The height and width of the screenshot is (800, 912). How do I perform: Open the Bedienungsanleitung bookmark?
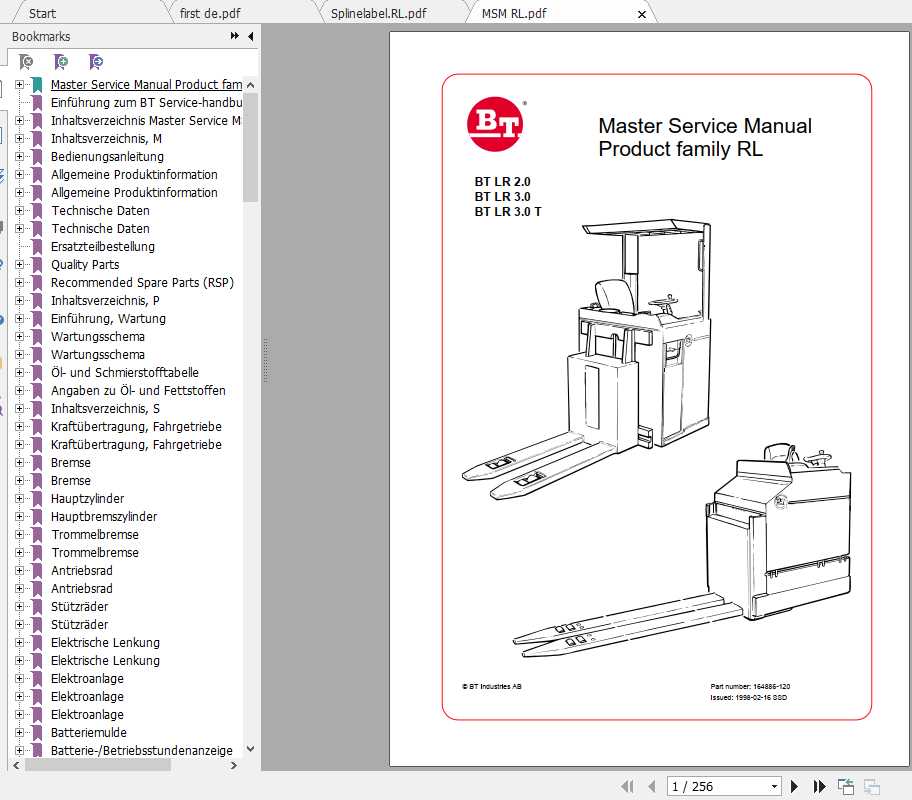coord(108,157)
